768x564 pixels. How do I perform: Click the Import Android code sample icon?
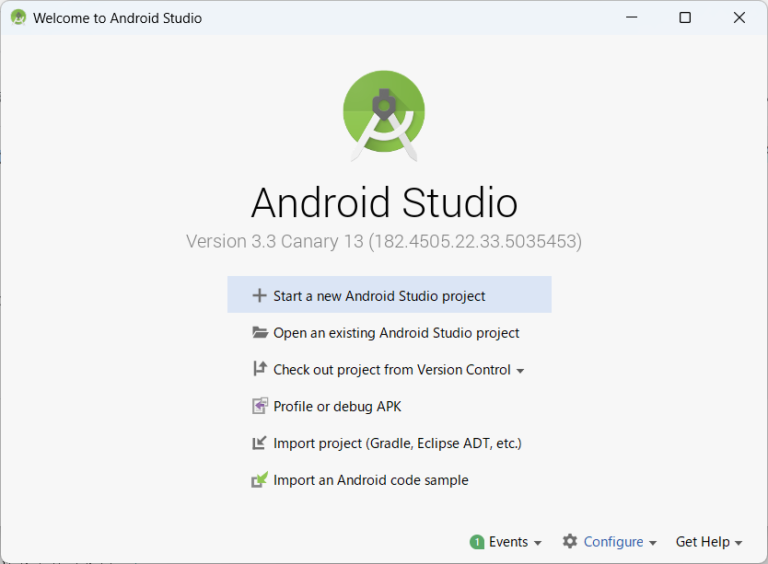click(x=259, y=480)
